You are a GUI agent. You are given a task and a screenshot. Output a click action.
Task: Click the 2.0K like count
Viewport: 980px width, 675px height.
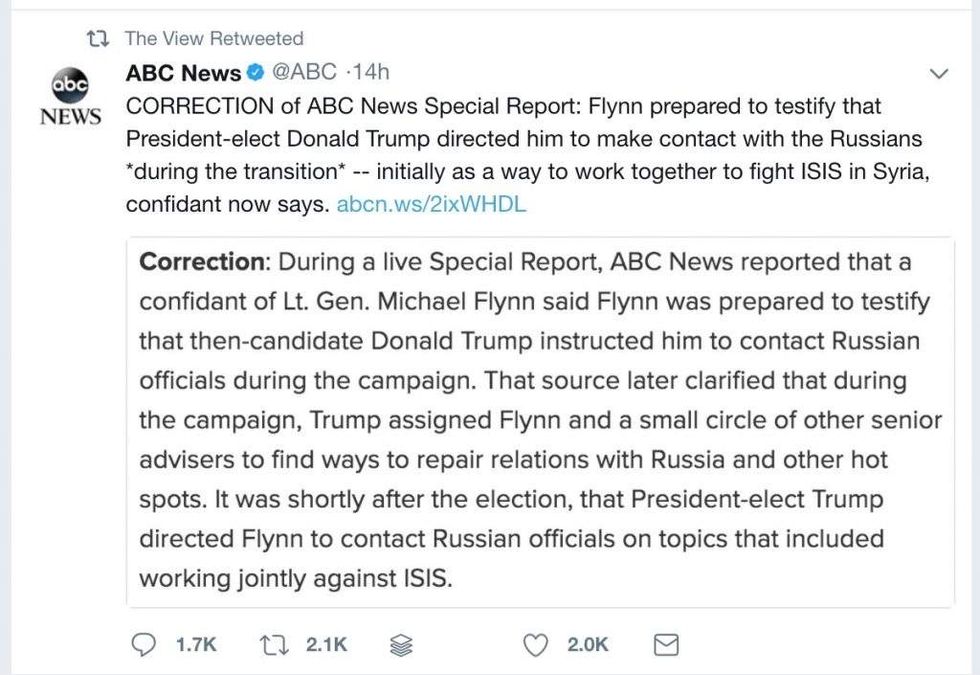coord(588,645)
